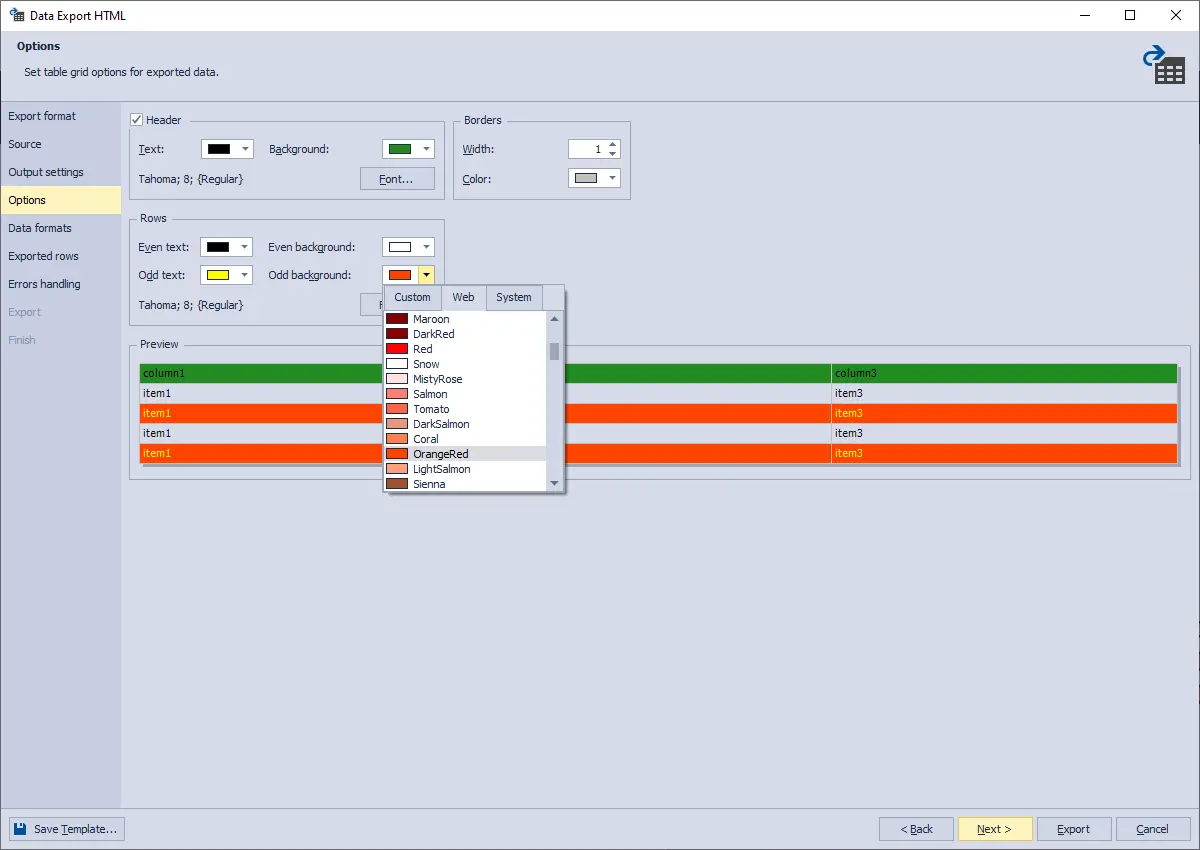Switch to the Web colors tab

(463, 297)
